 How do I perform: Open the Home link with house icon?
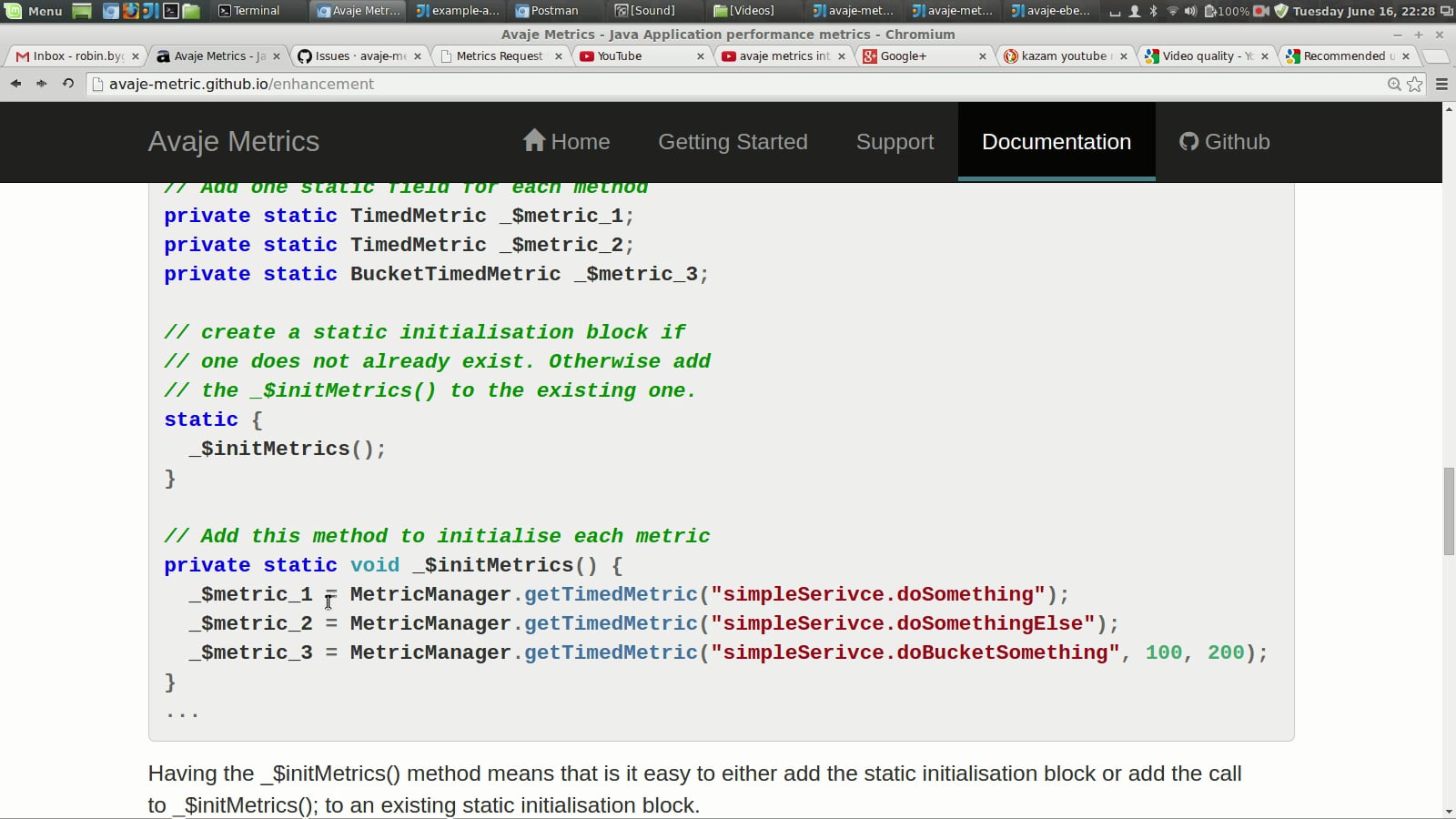[566, 142]
